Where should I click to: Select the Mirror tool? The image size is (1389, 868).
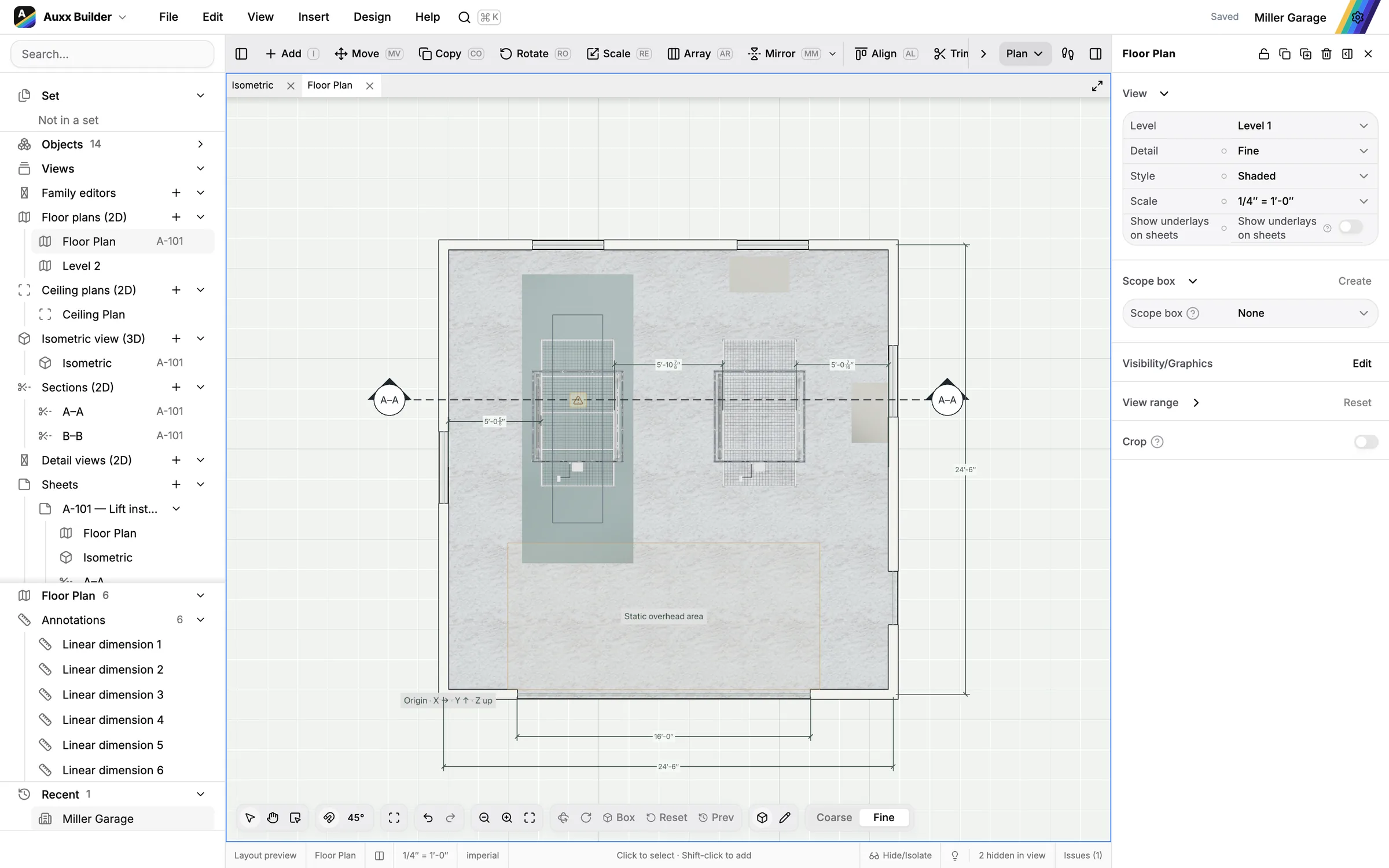[784, 54]
